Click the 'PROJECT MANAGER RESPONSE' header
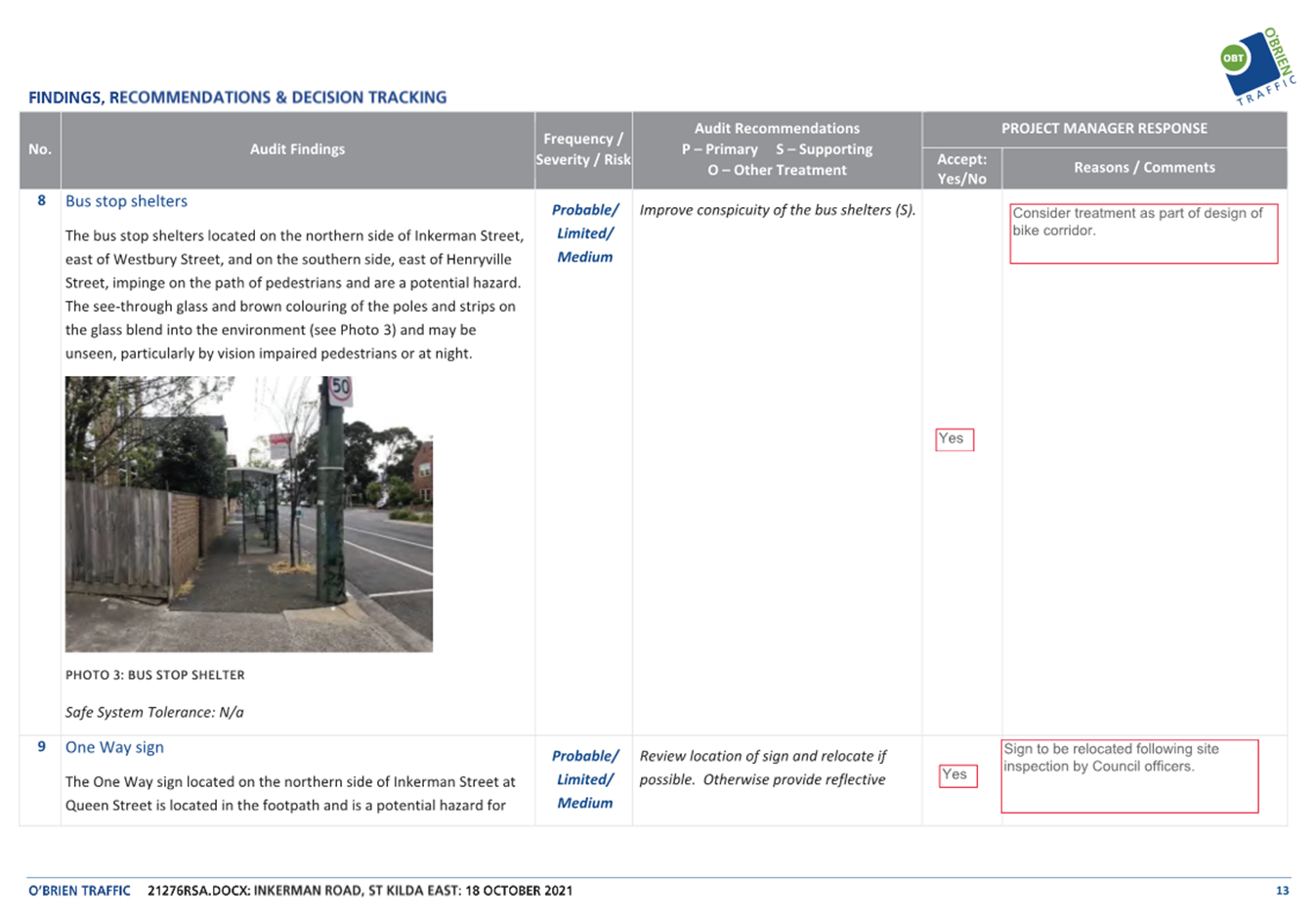Screen dimensions: 1316x919 [1104, 129]
